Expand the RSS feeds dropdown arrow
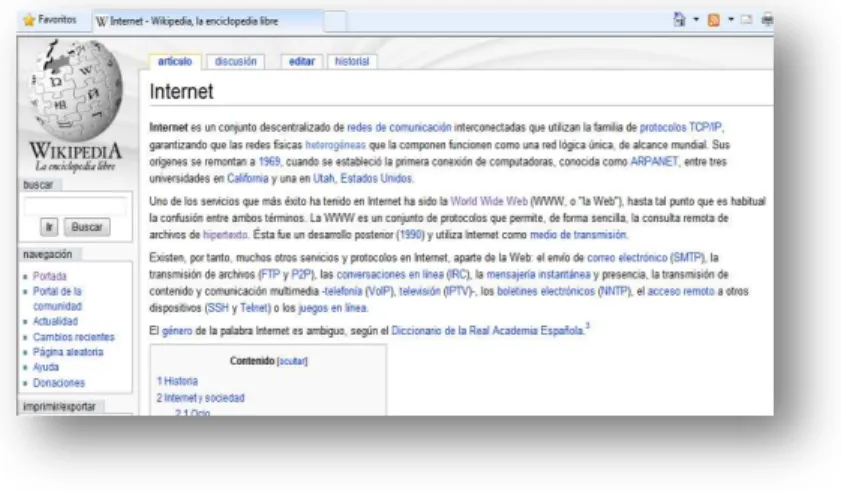 click(x=731, y=20)
